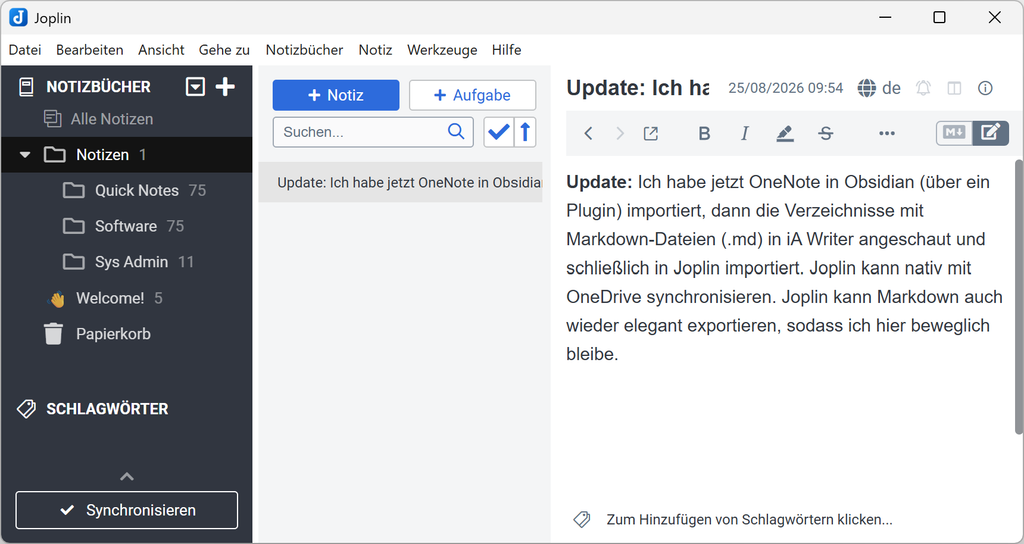Open the Software notebook
This screenshot has width=1024, height=544.
pos(127,226)
